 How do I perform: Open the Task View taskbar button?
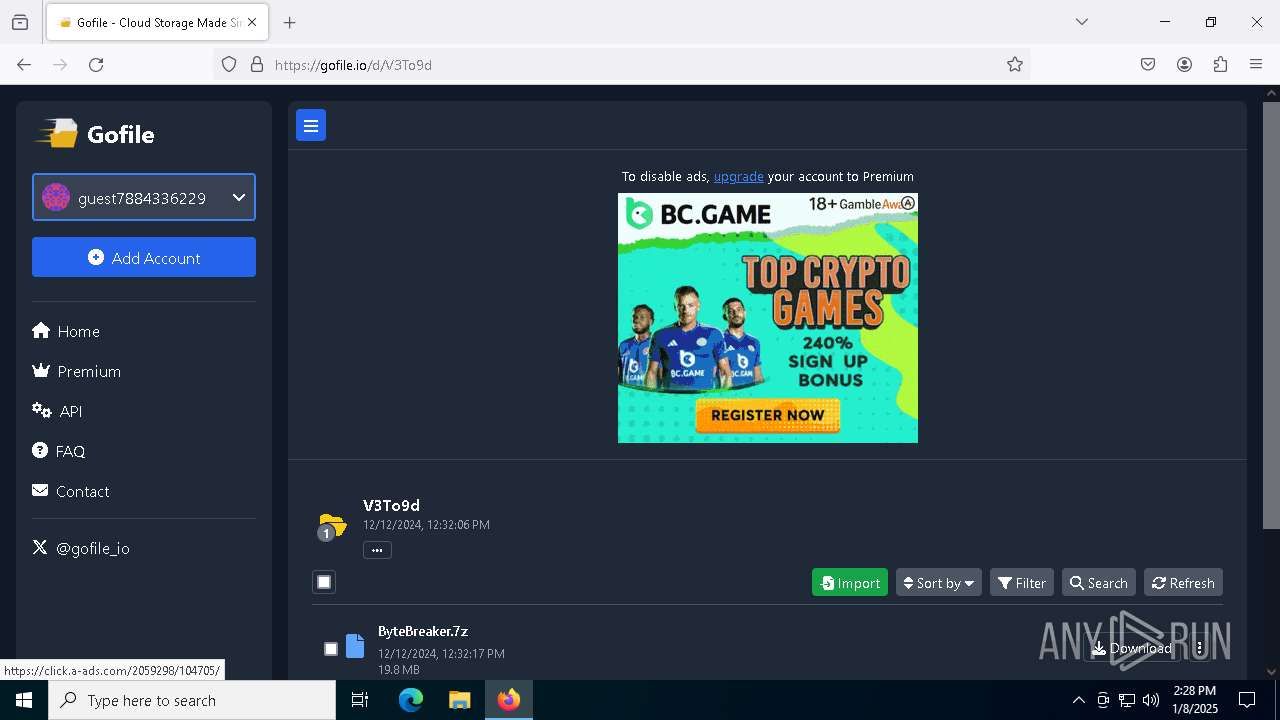[x=360, y=700]
